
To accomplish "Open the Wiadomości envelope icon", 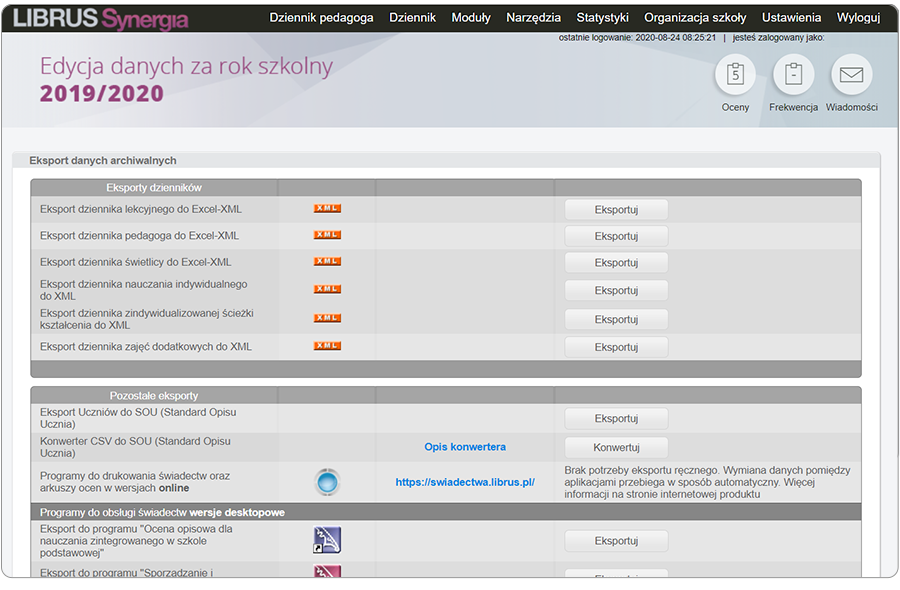I will [x=851, y=75].
